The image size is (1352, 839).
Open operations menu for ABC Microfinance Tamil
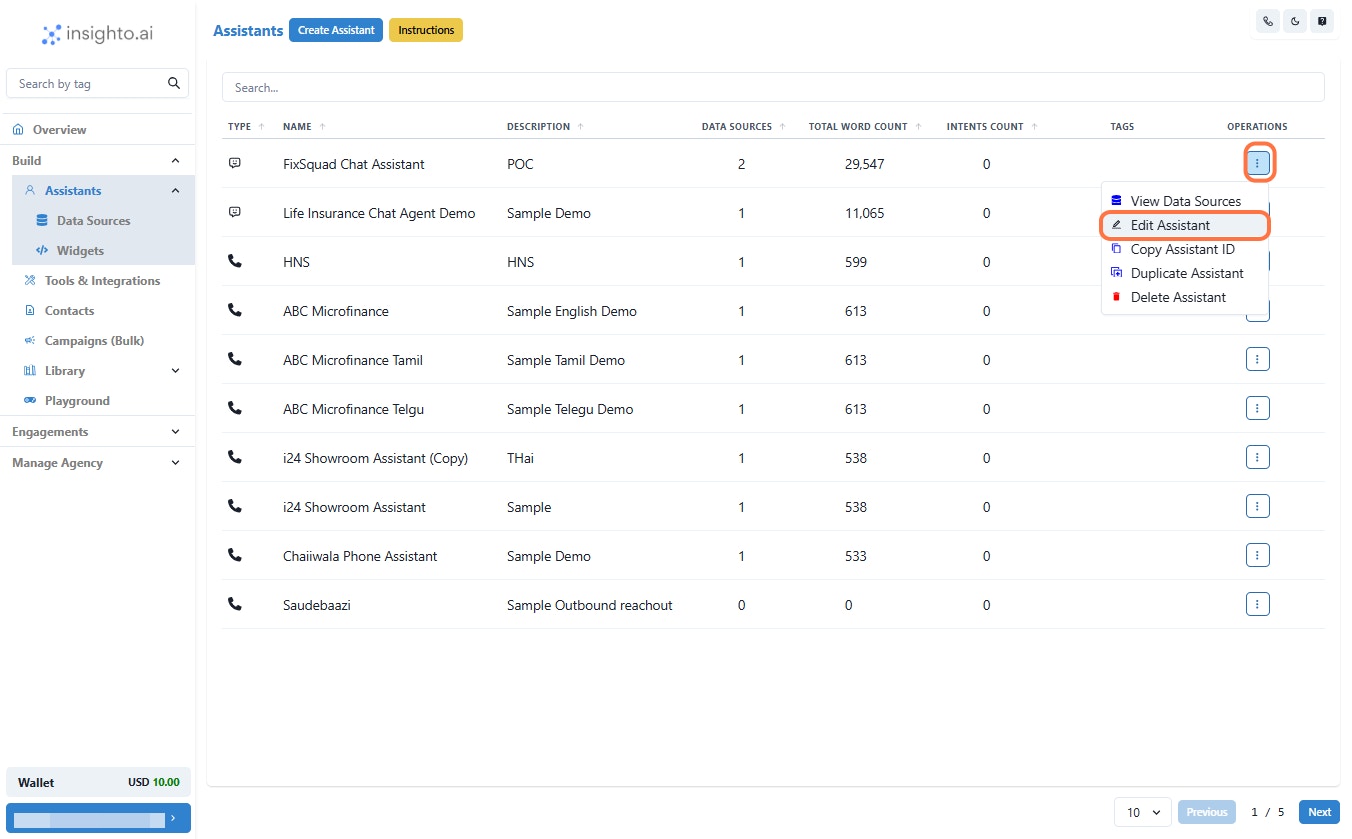(x=1258, y=359)
